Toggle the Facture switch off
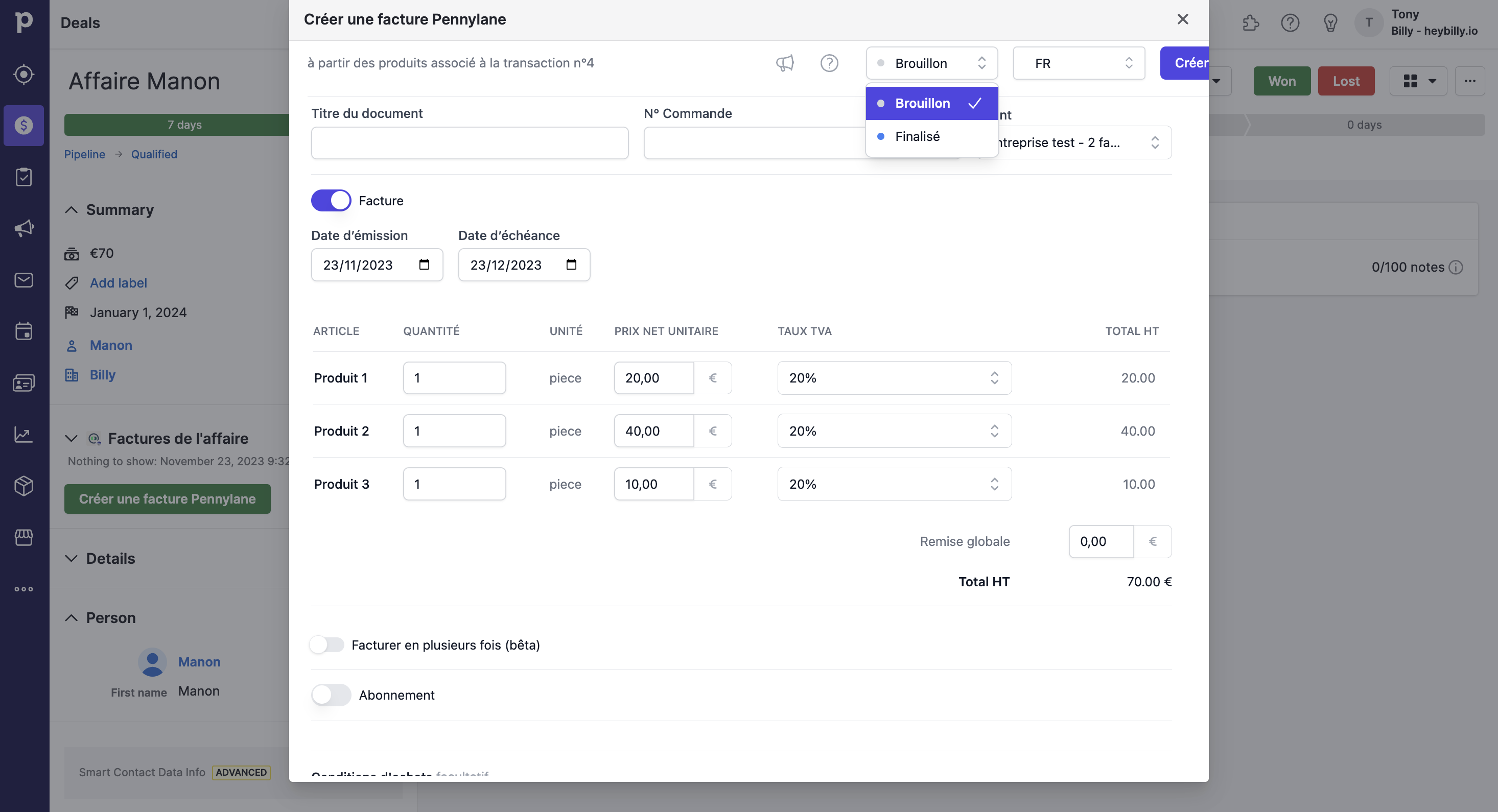1498x812 pixels. (331, 201)
